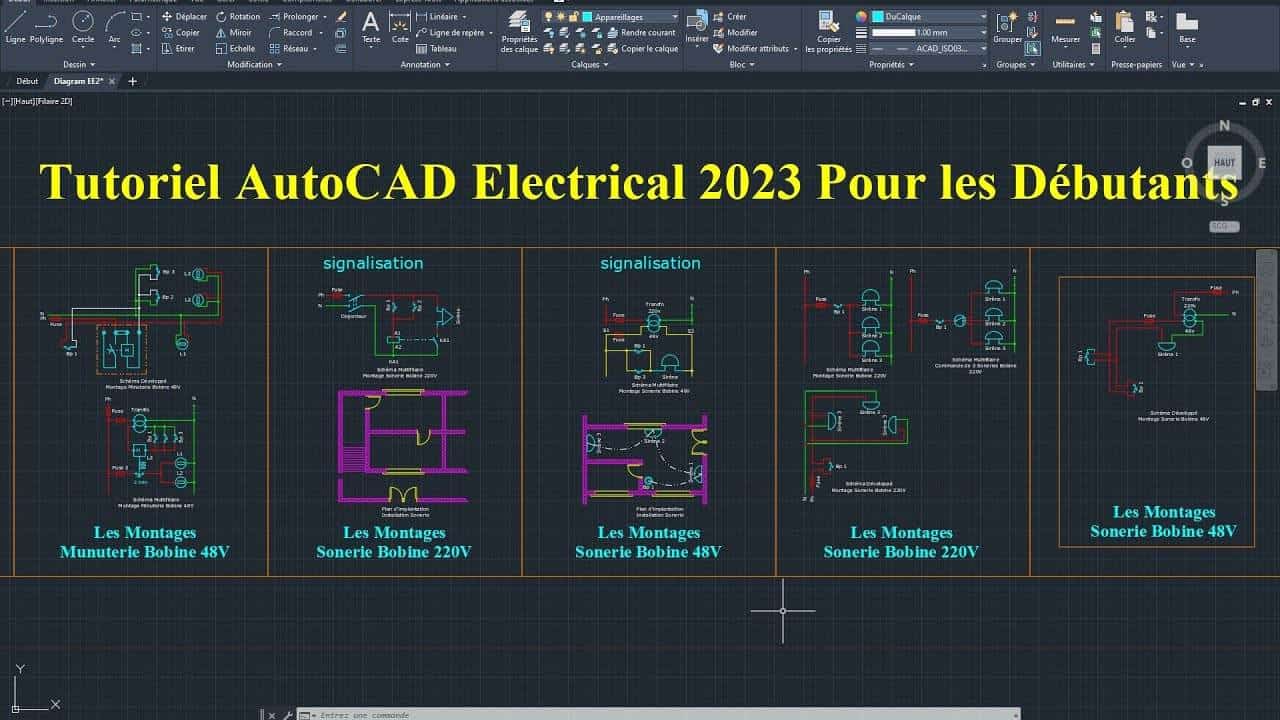
Task: Click the HAUT face of ViewCube
Action: click(x=1224, y=162)
